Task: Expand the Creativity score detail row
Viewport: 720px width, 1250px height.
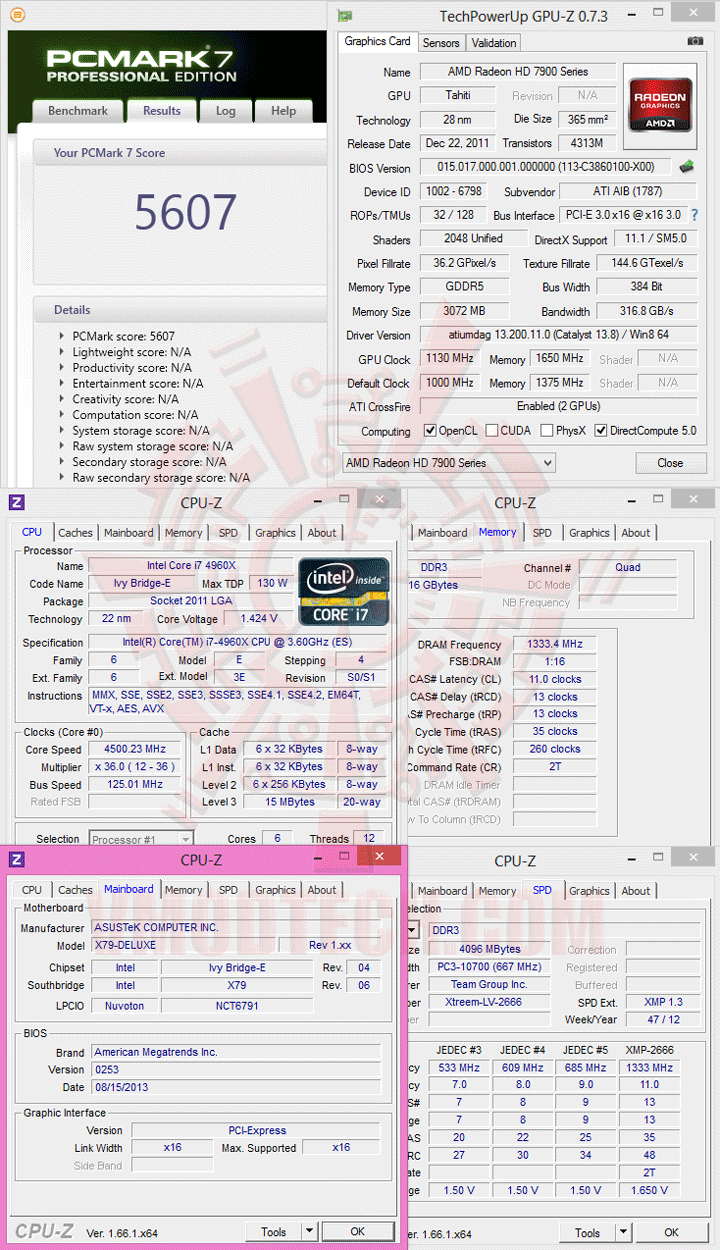Action: point(62,399)
